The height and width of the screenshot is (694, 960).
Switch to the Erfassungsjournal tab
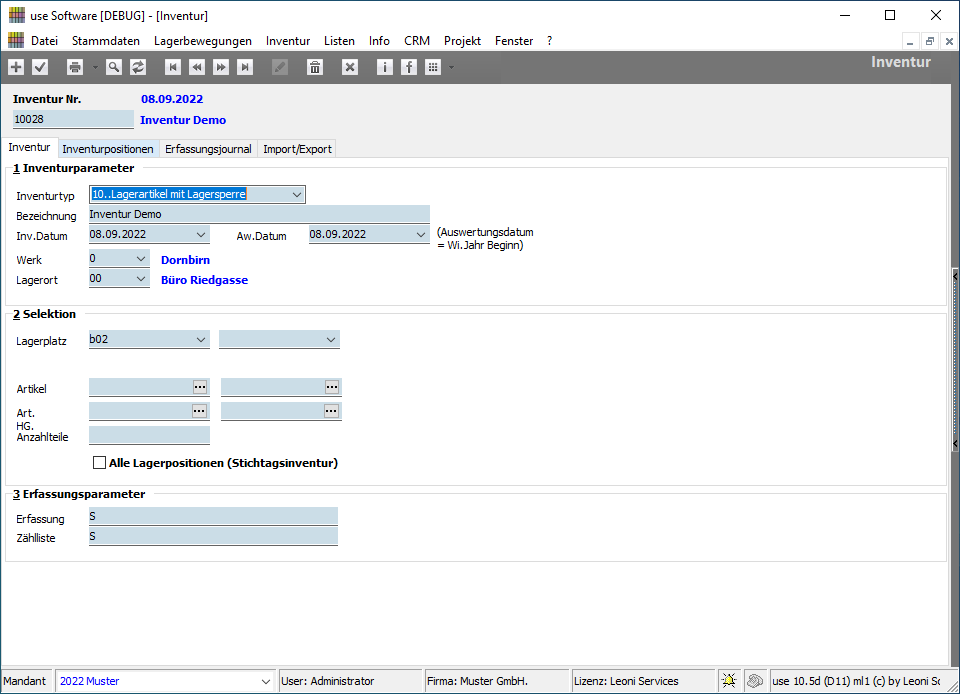pos(208,149)
